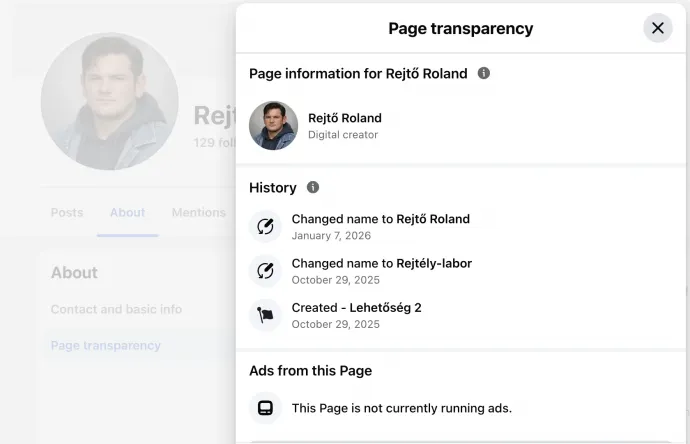Image resolution: width=690 pixels, height=444 pixels.
Task: Open Rejtő Roland profile thumbnail in dialog
Action: (x=273, y=125)
